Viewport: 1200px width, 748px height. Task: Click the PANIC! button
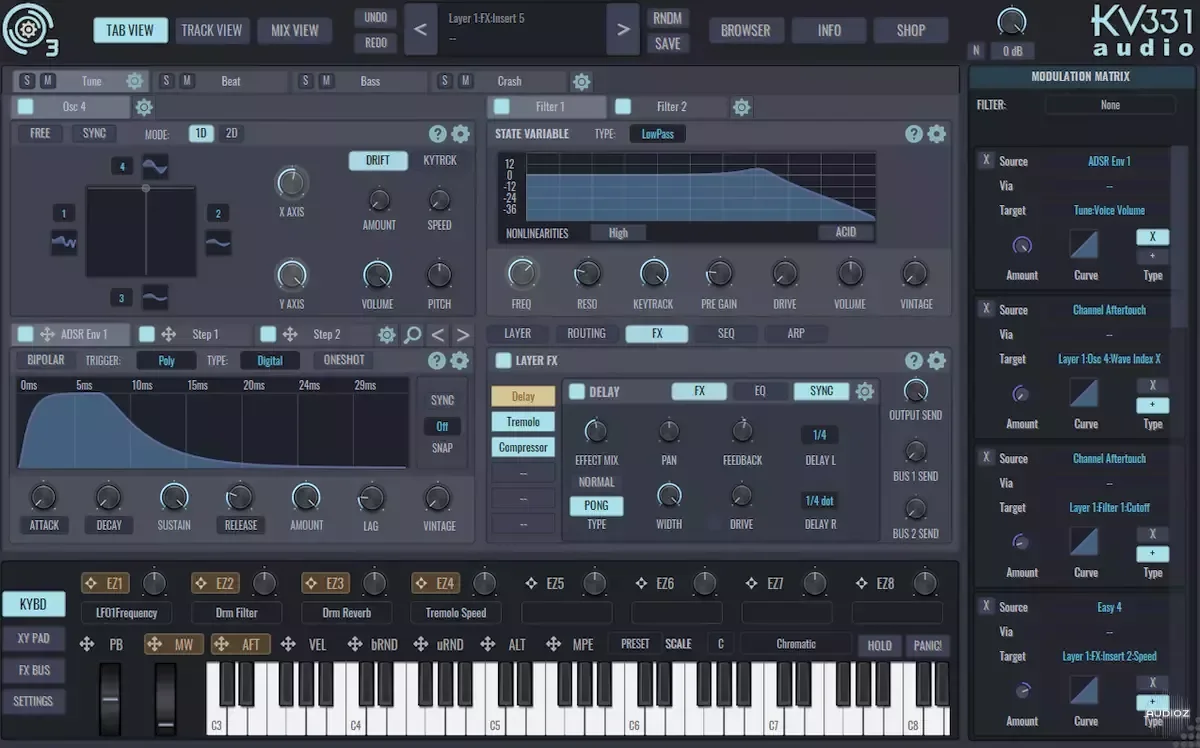[928, 645]
